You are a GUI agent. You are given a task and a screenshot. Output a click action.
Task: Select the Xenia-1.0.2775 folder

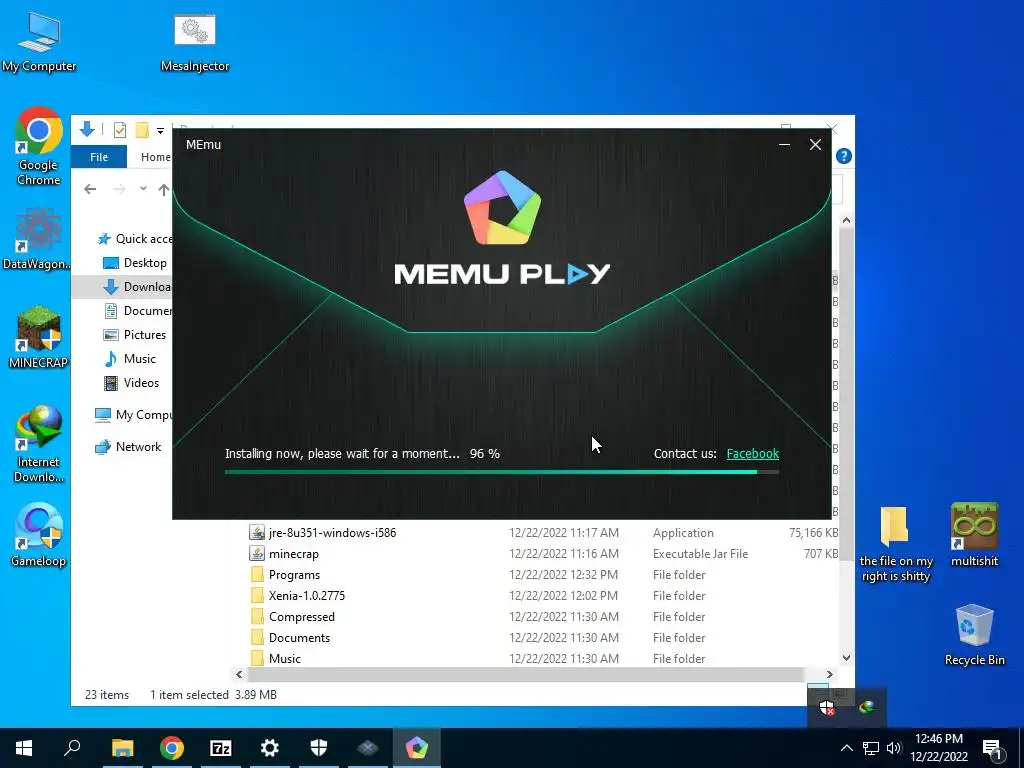coord(542,596)
